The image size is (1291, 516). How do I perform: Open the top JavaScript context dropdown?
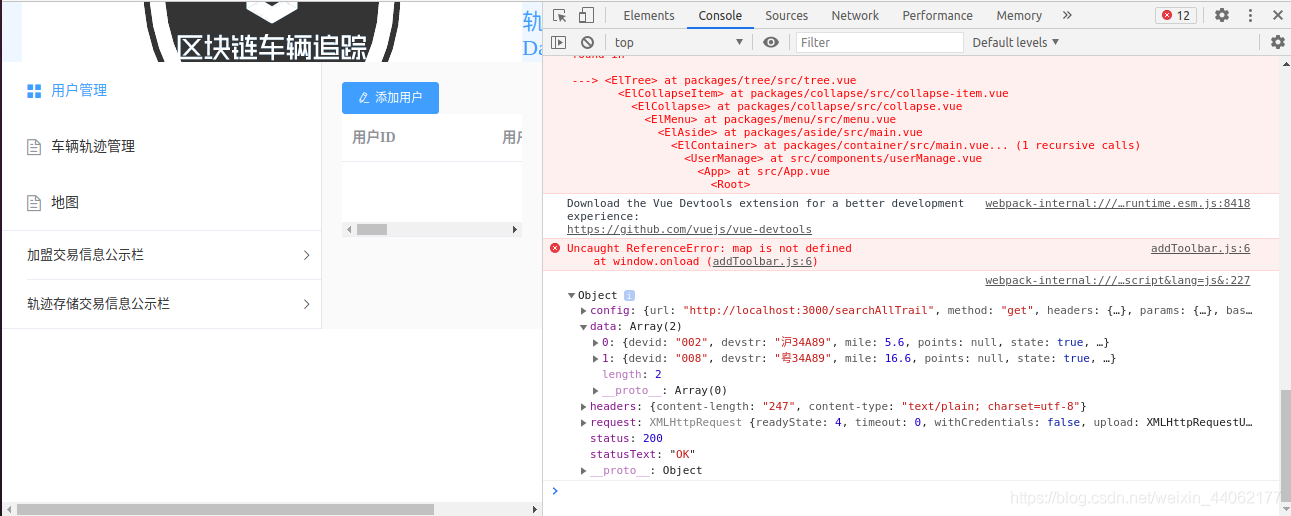click(x=679, y=42)
